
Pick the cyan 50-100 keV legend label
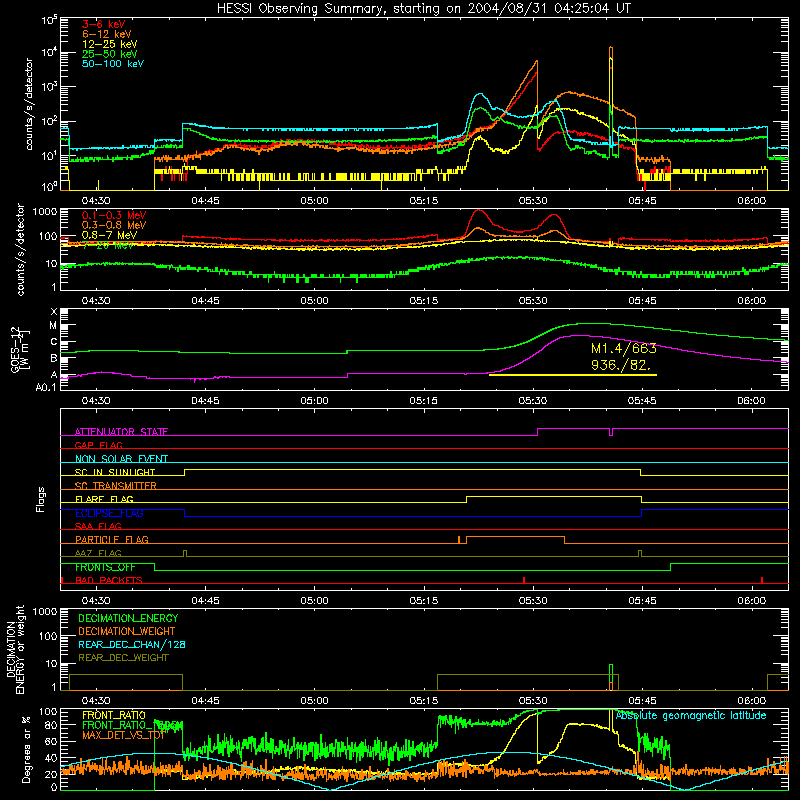[113, 64]
